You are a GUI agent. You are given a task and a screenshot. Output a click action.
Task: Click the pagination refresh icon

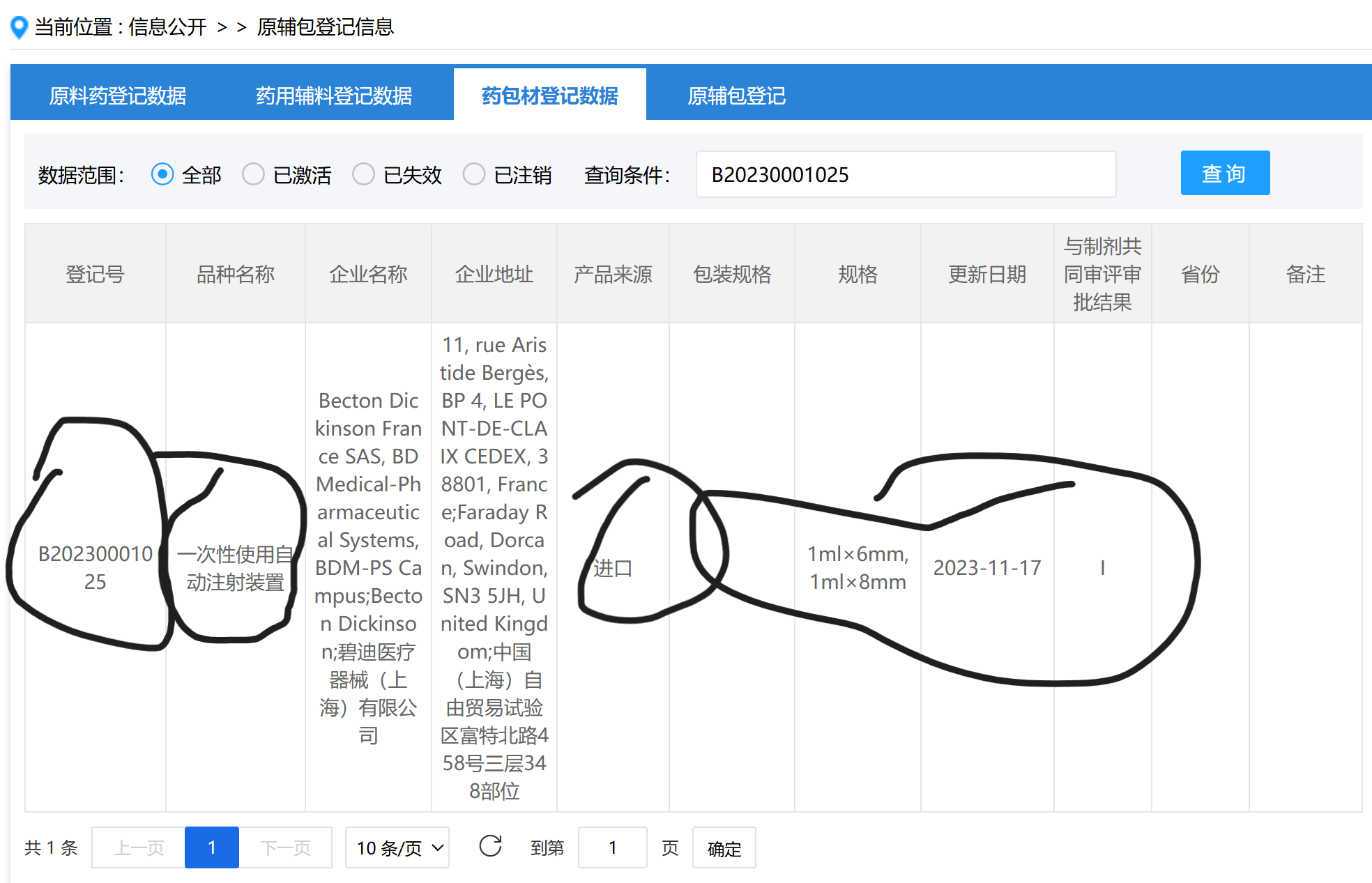(x=490, y=846)
